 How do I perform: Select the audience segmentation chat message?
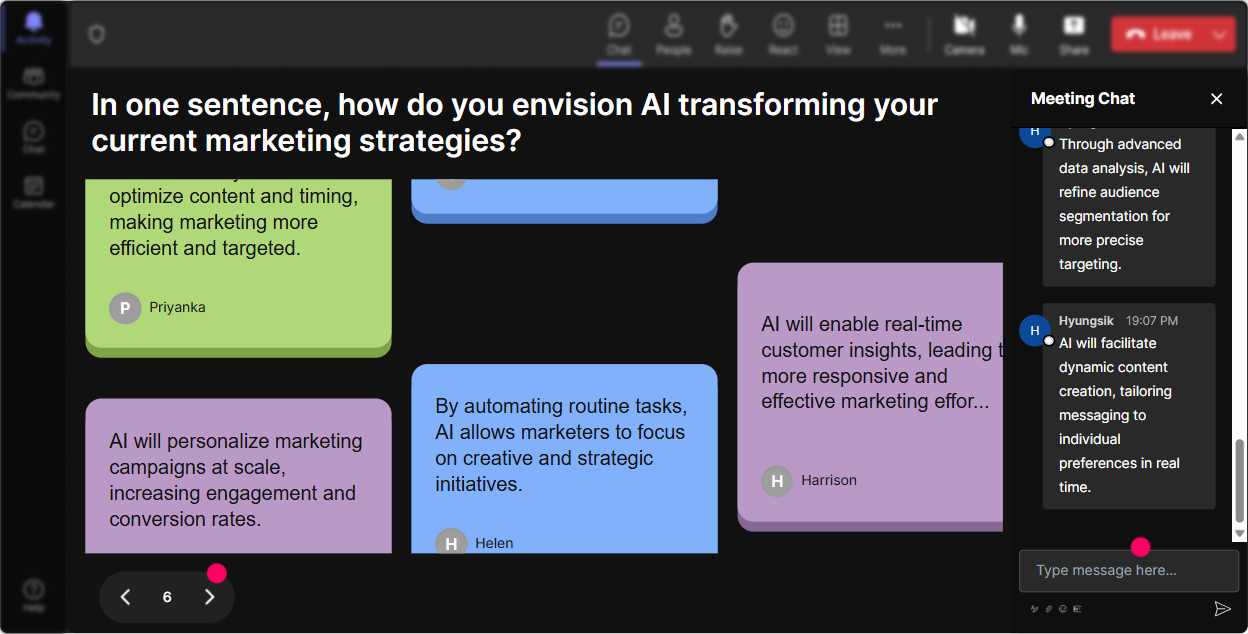pyautogui.click(x=1129, y=207)
